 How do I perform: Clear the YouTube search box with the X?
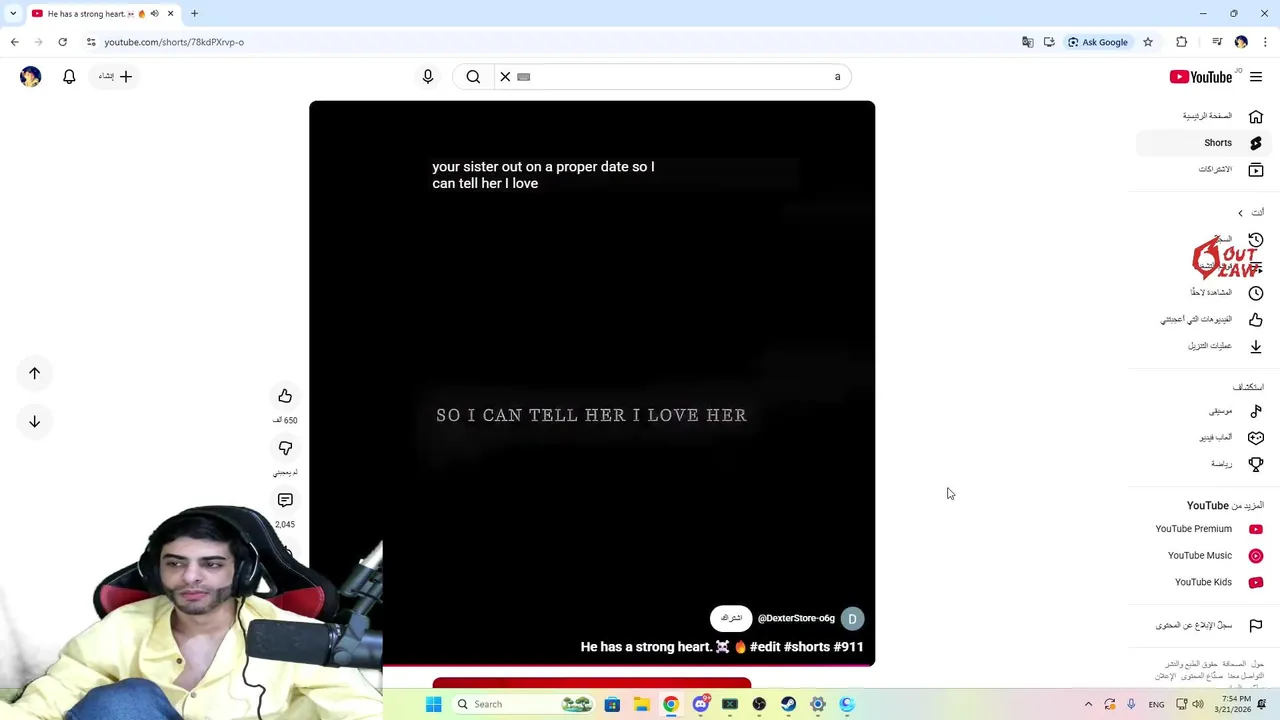click(x=505, y=76)
